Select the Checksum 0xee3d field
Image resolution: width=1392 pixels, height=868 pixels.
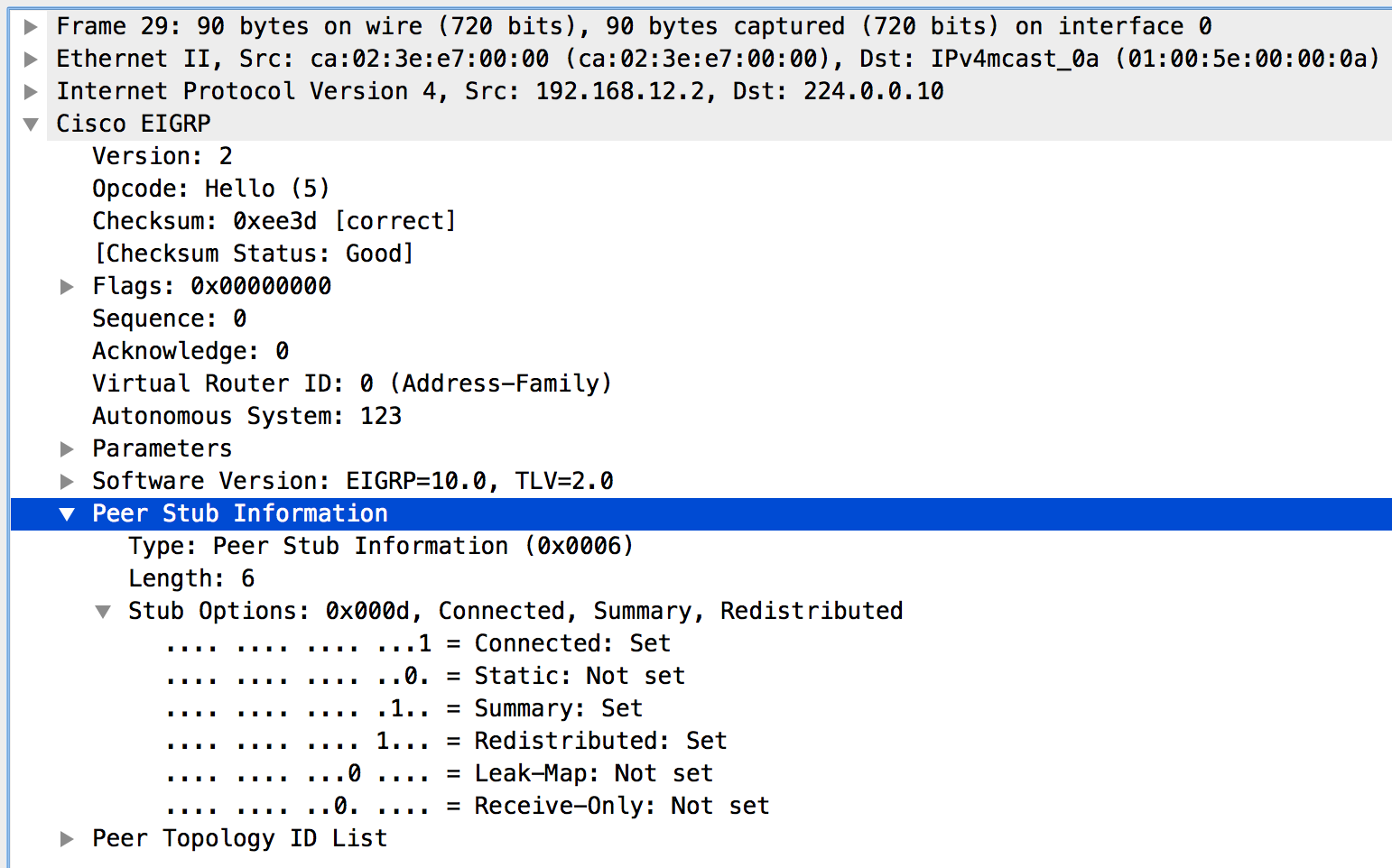click(x=274, y=221)
